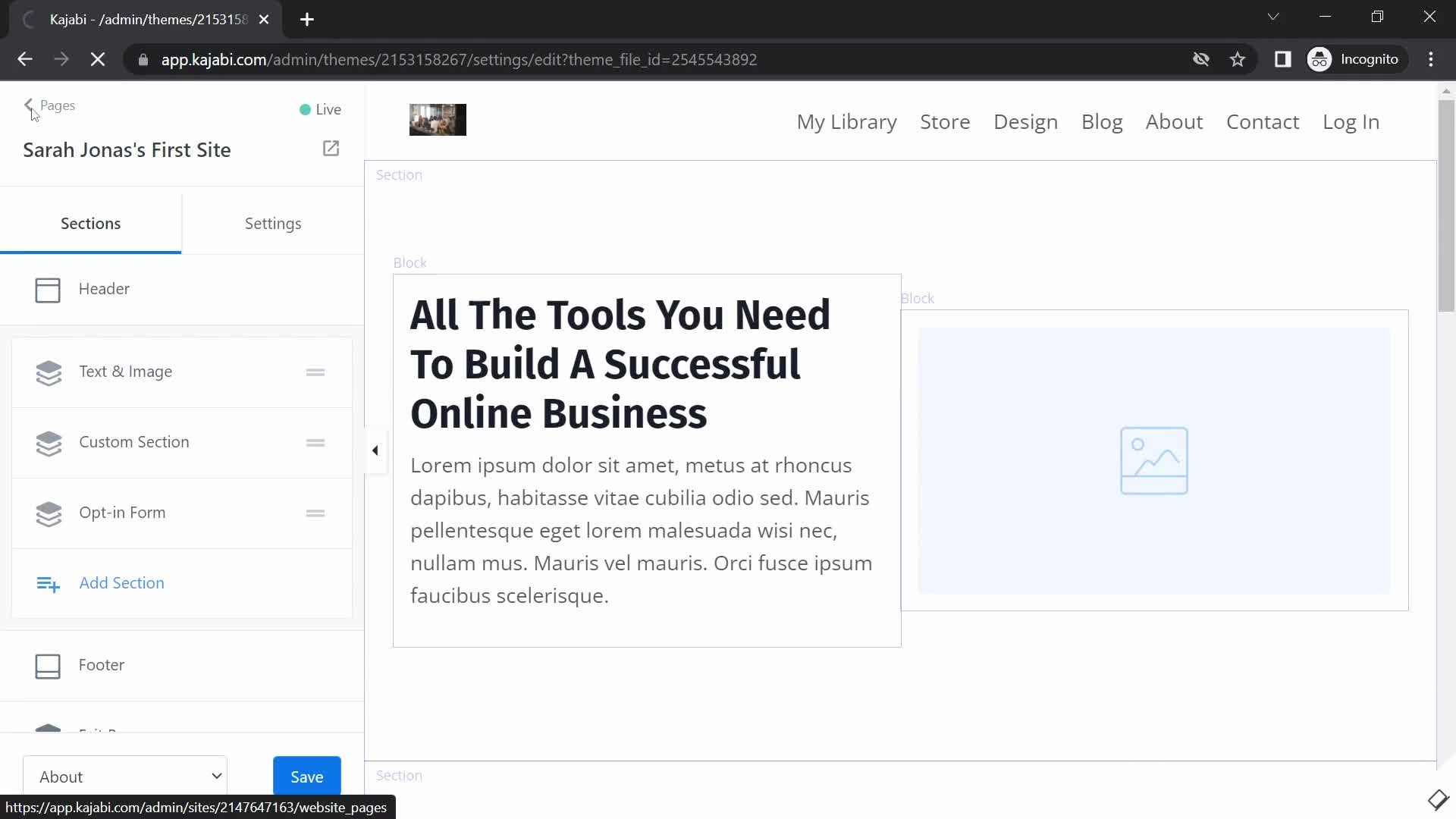Click the Opt-in Form section icon
This screenshot has height=819, width=1456.
(48, 512)
